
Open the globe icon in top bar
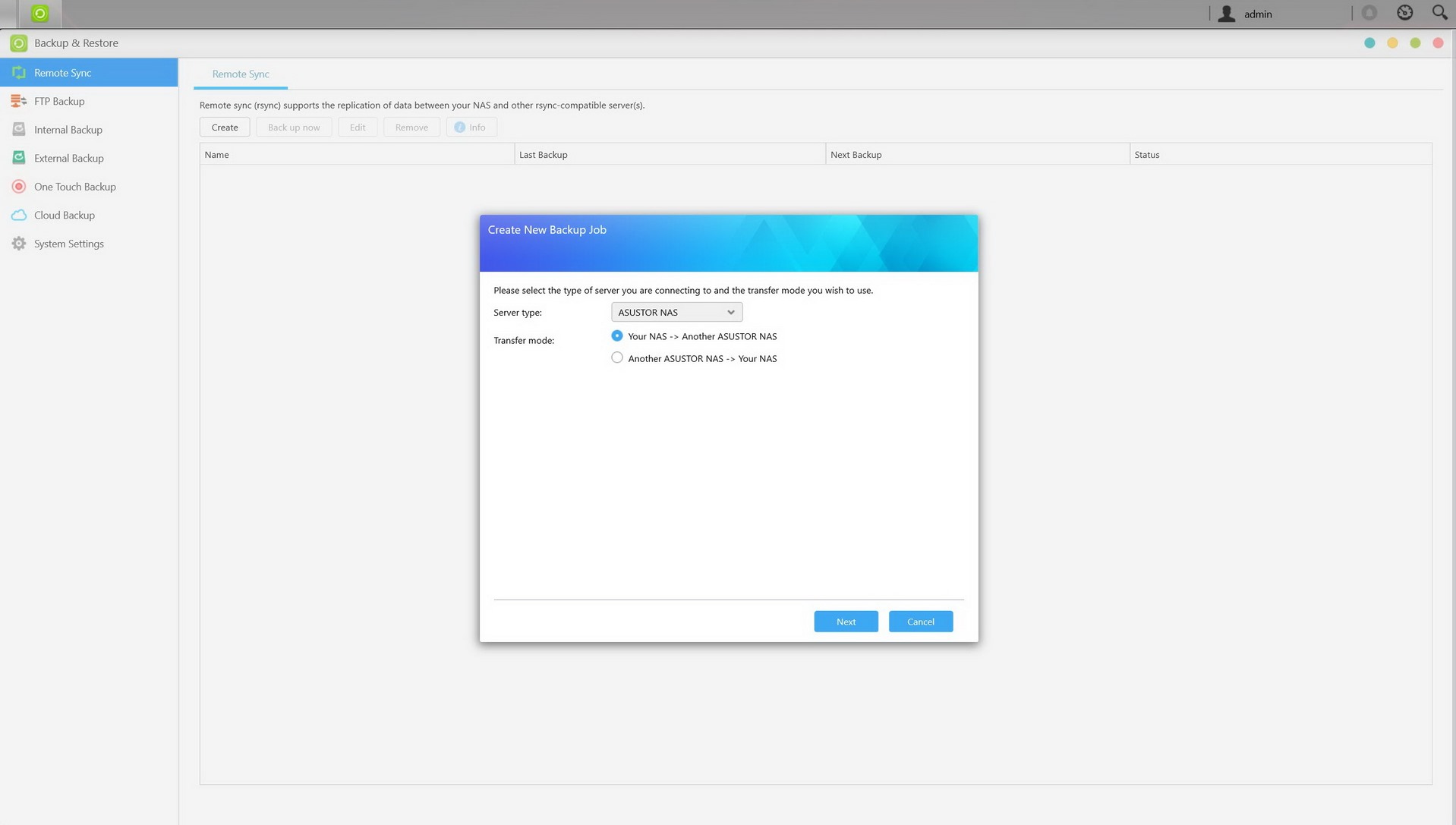(1405, 13)
